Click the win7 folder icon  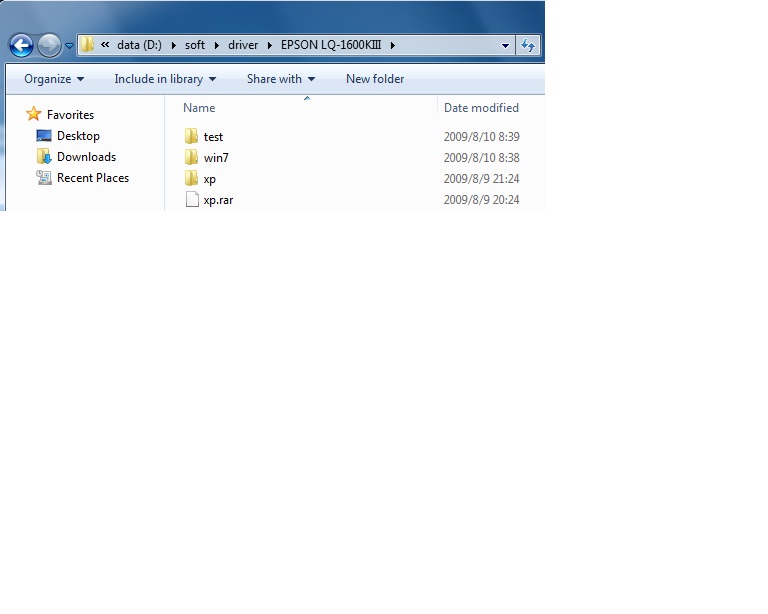point(192,157)
